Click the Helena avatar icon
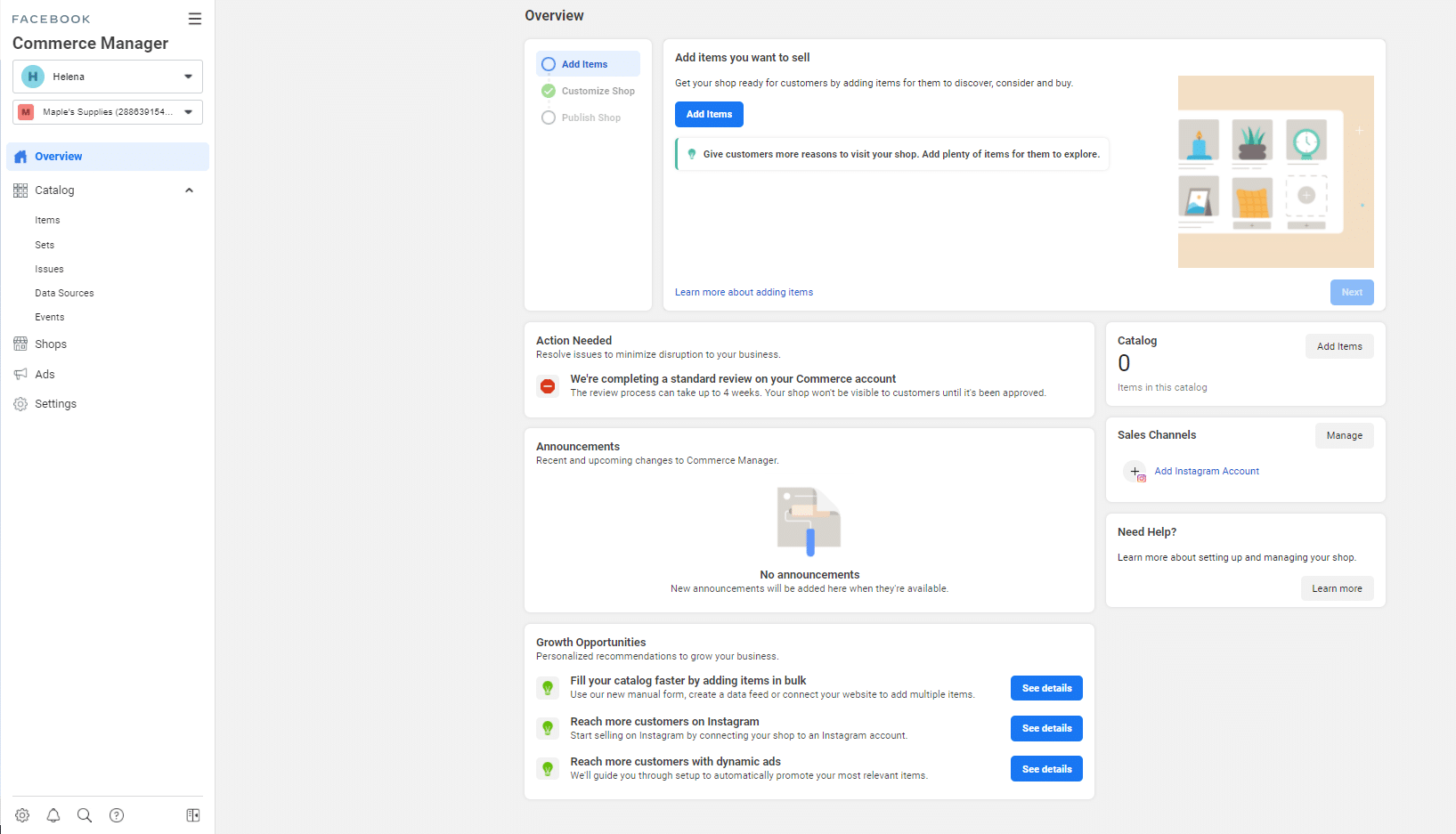 tap(33, 77)
